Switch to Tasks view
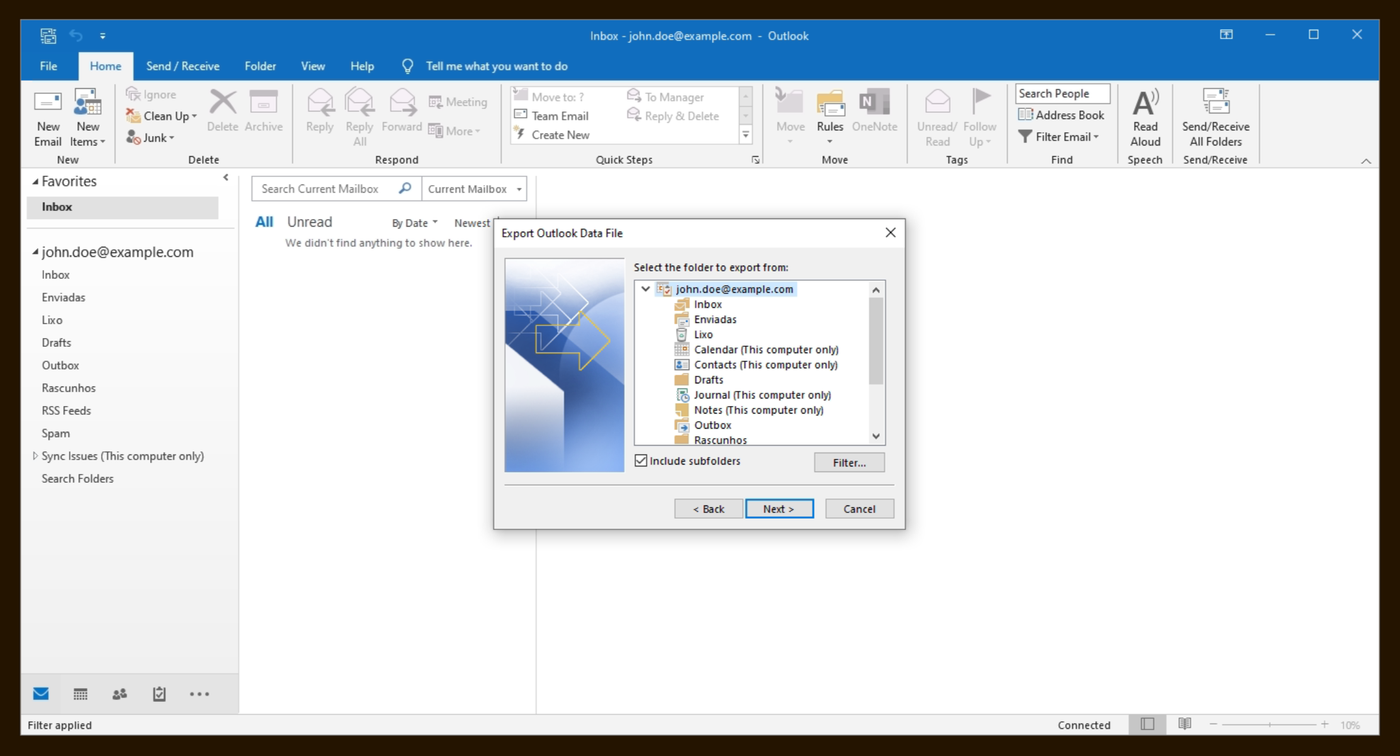 click(159, 694)
